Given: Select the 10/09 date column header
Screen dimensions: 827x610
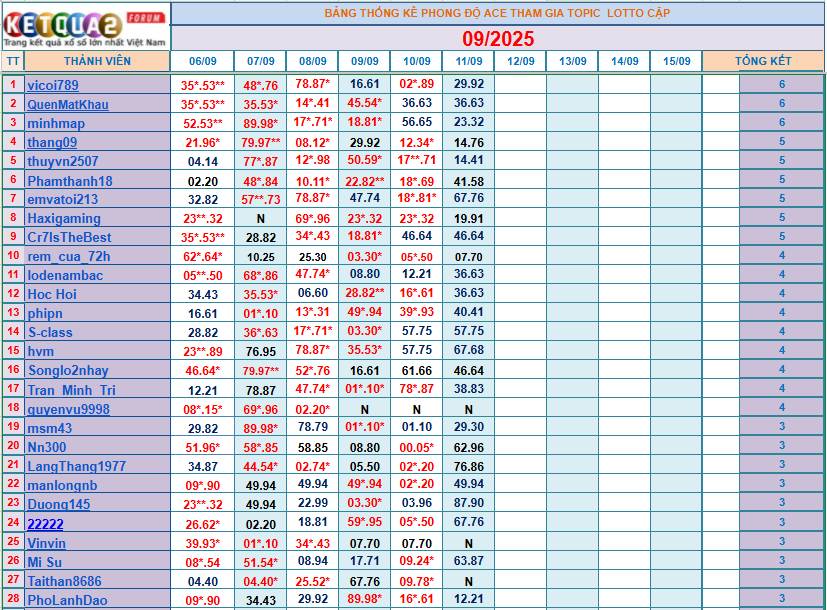Looking at the screenshot, I should point(417,61).
